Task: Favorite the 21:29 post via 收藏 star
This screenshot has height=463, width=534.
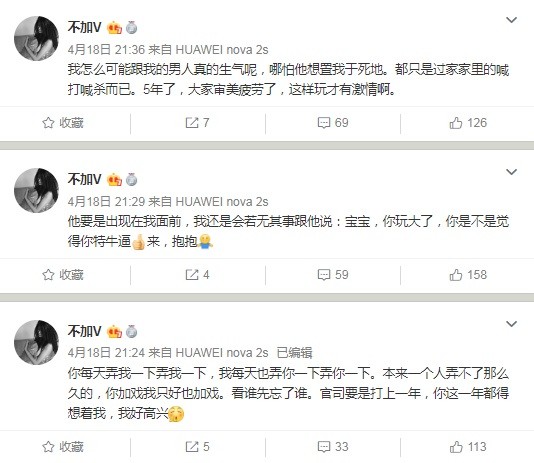Action: 63,275
